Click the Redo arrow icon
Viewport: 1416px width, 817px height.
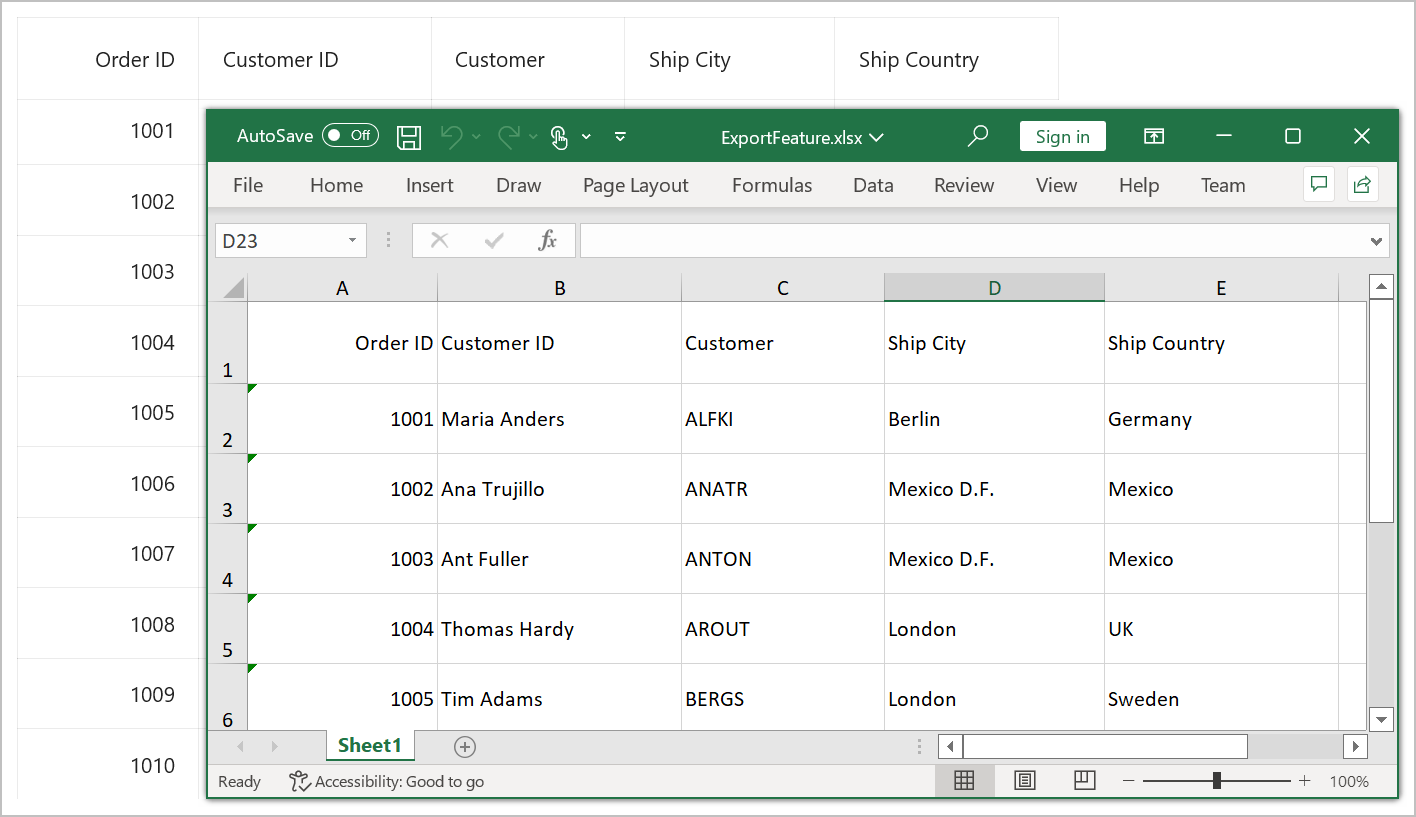pyautogui.click(x=509, y=137)
